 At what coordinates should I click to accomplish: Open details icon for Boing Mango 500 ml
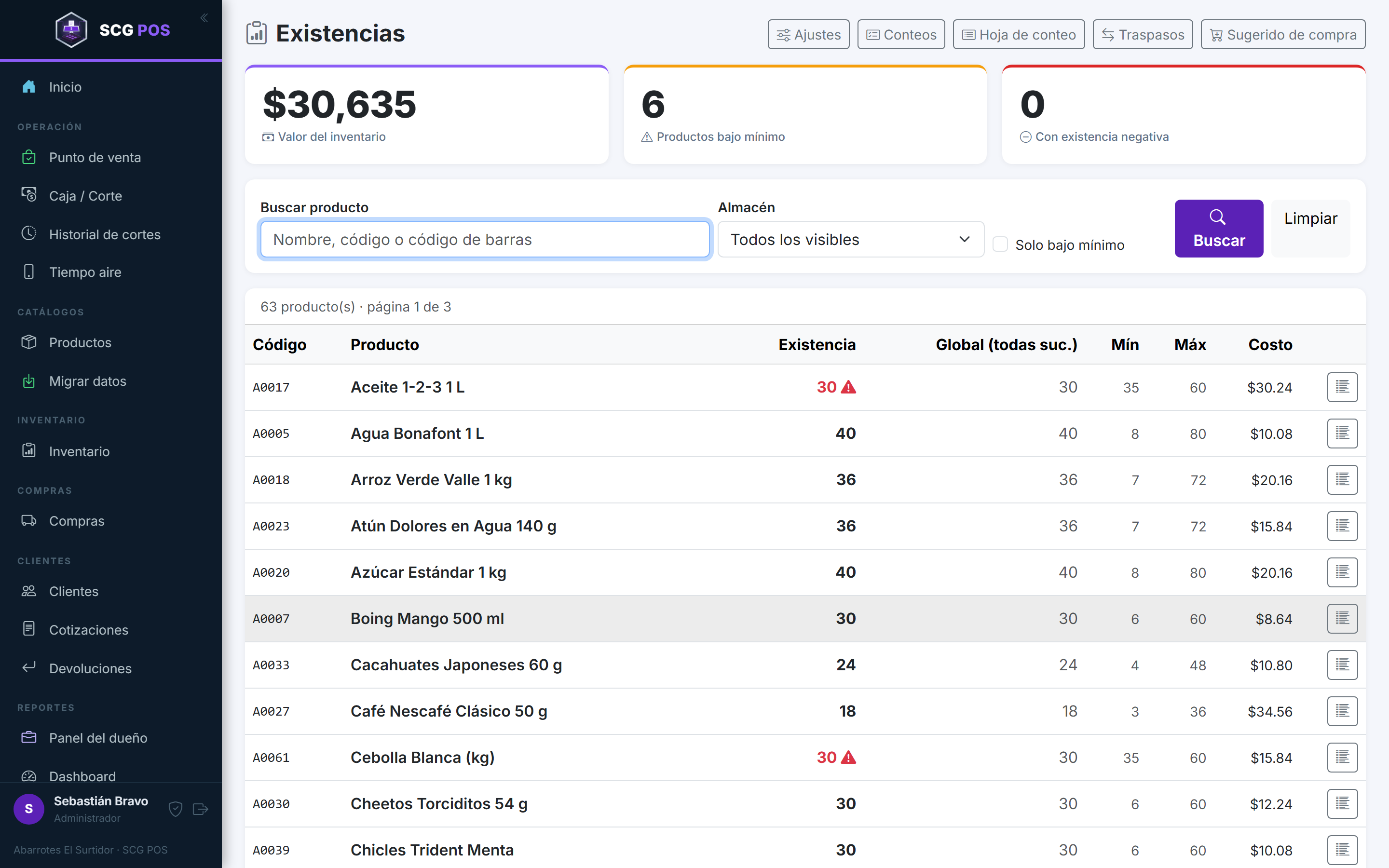pyautogui.click(x=1342, y=618)
